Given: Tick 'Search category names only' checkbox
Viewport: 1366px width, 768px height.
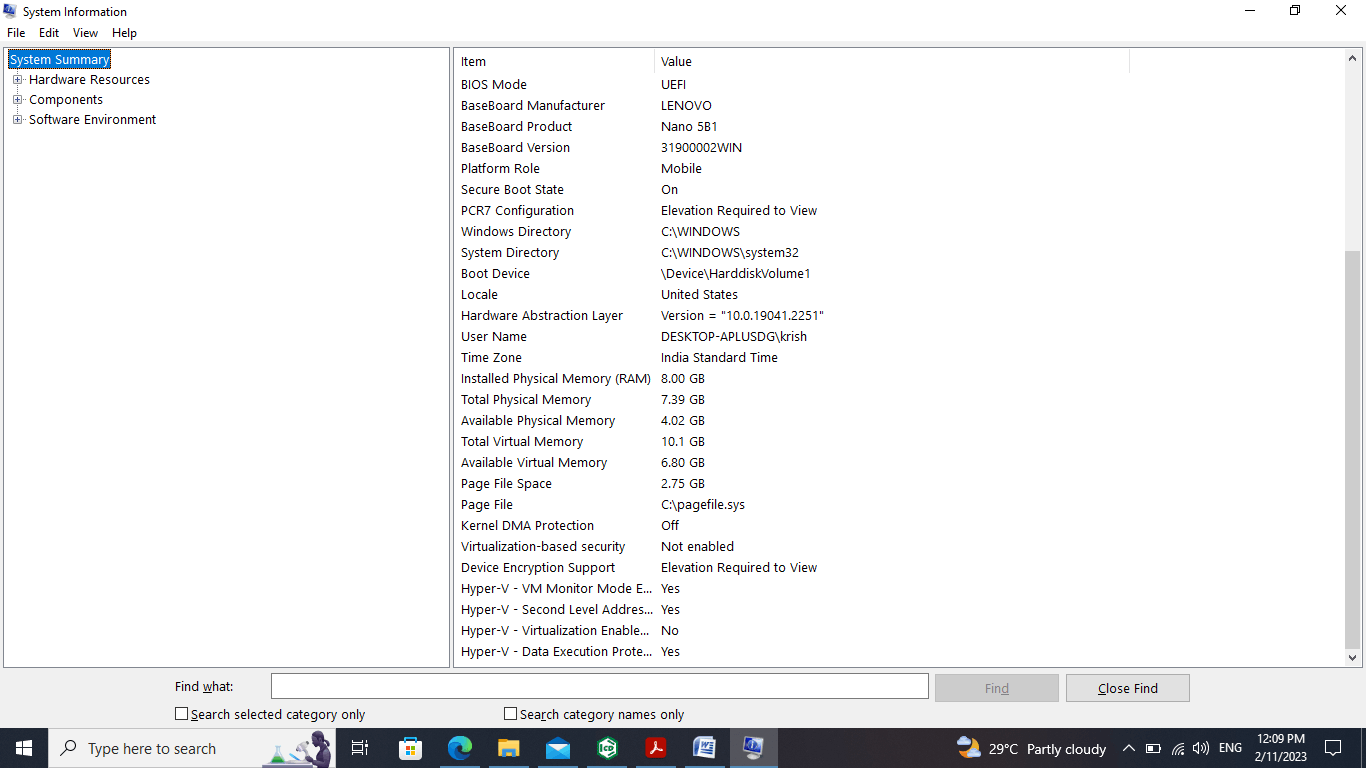Looking at the screenshot, I should pyautogui.click(x=510, y=714).
